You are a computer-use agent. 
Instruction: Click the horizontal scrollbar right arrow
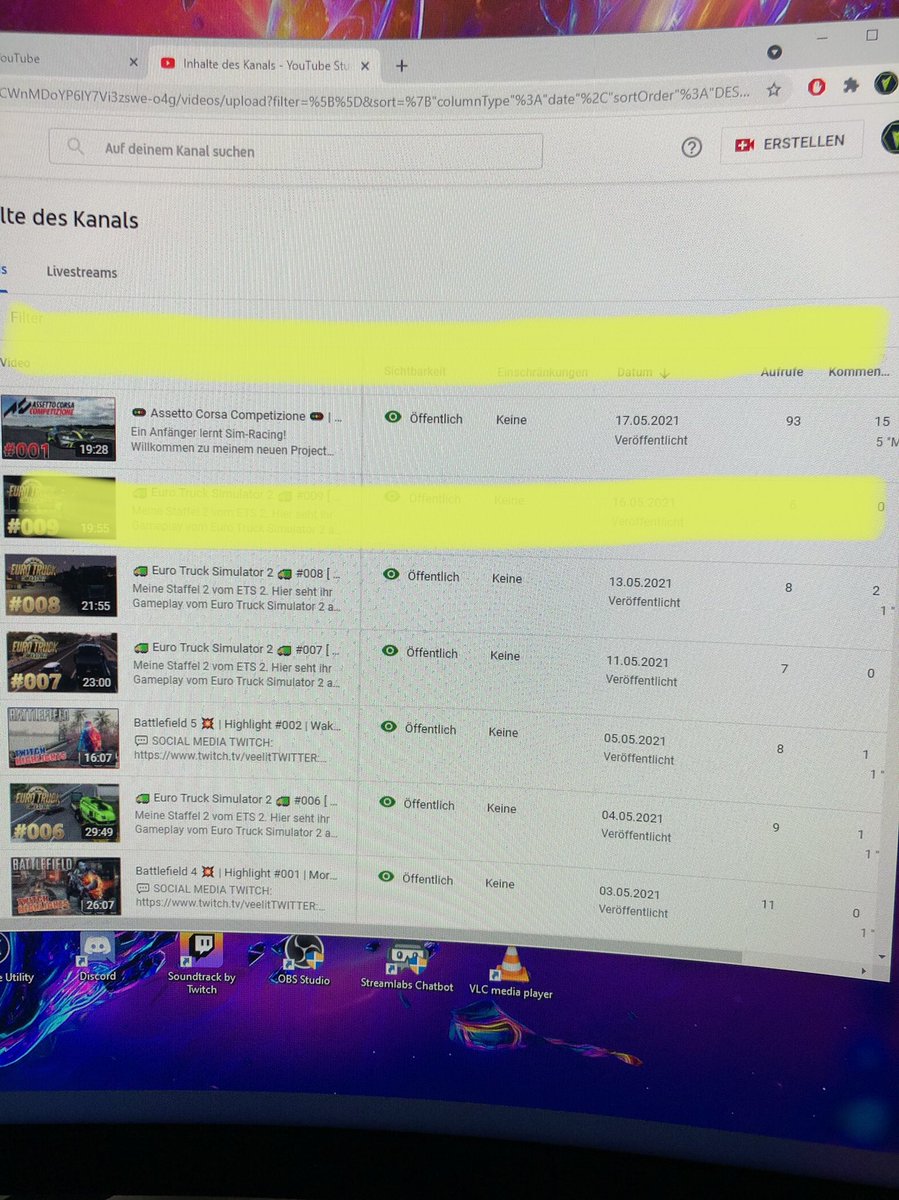[863, 971]
